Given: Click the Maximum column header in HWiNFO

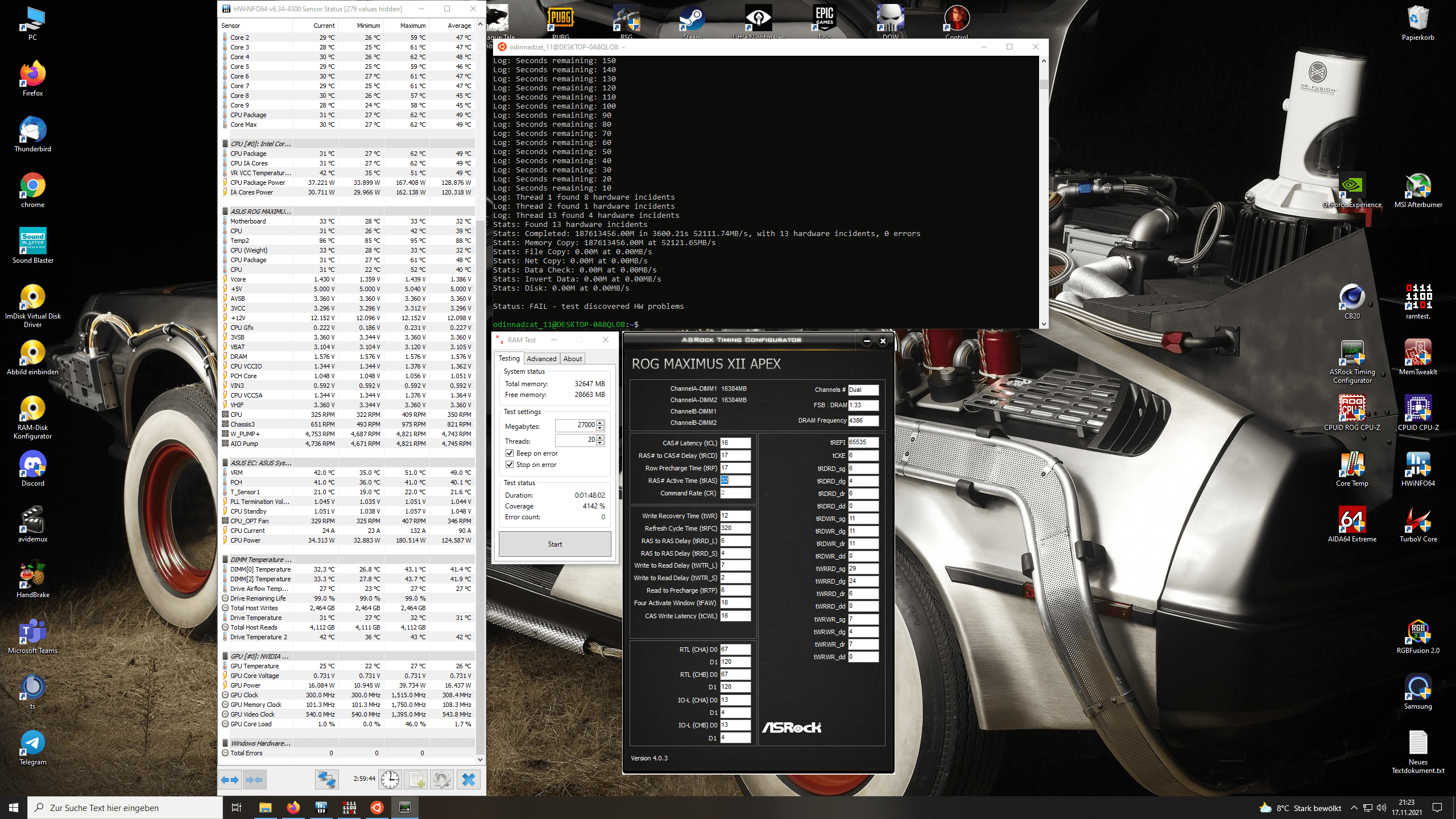Looking at the screenshot, I should 406,26.
